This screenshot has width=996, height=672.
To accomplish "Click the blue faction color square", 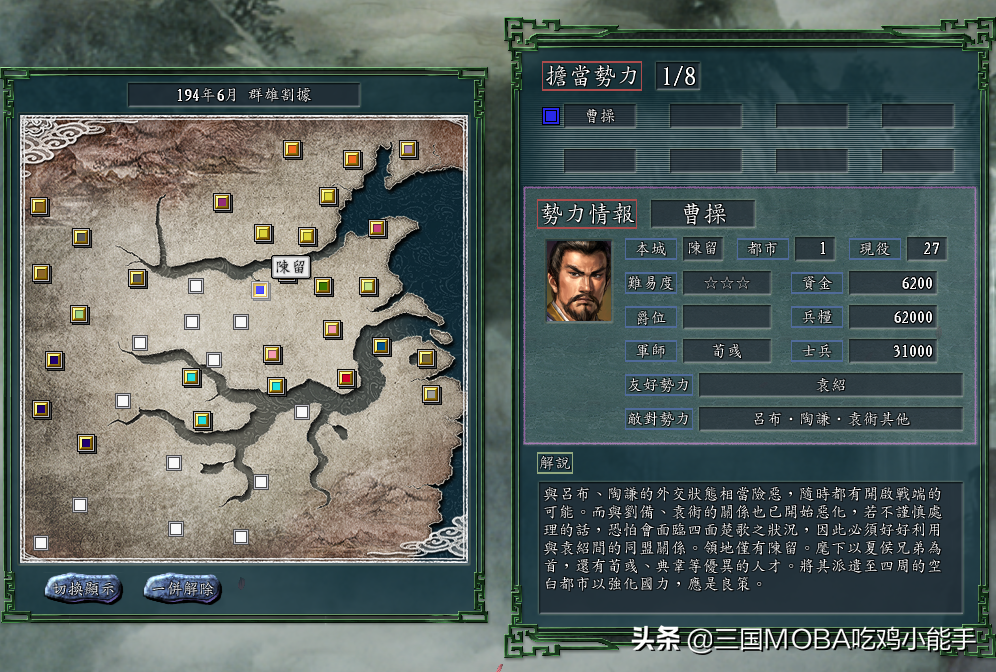I will tap(551, 116).
